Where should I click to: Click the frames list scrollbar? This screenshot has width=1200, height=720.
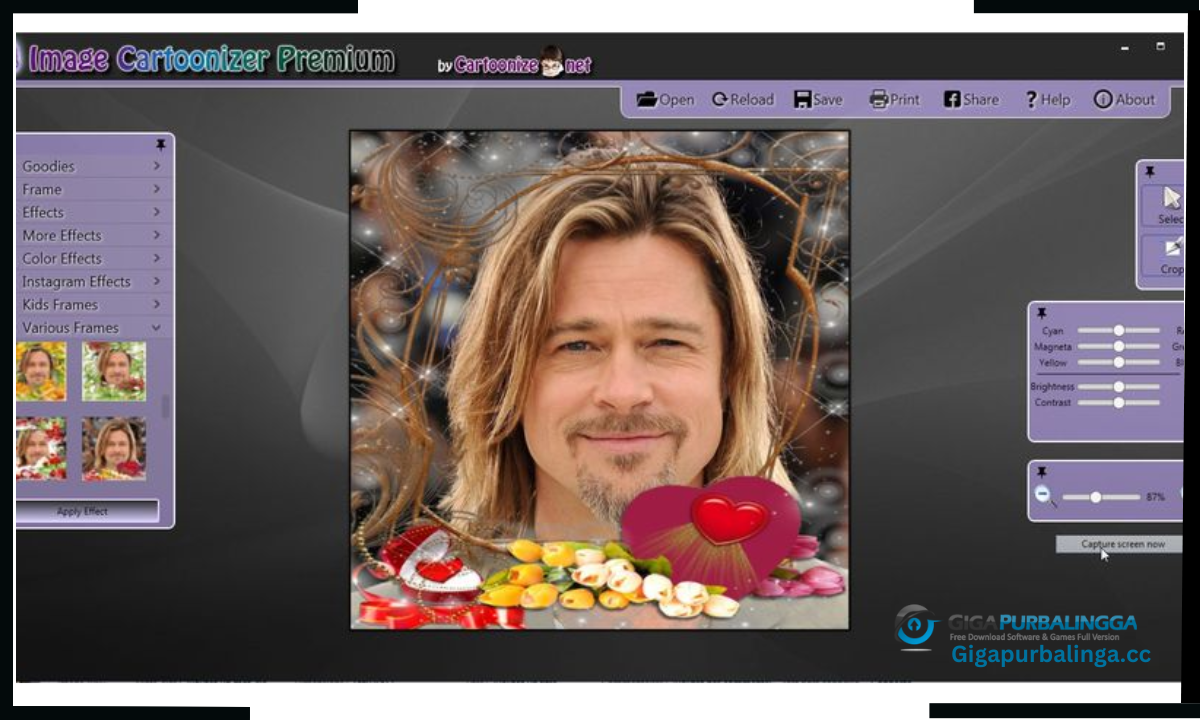pyautogui.click(x=166, y=408)
